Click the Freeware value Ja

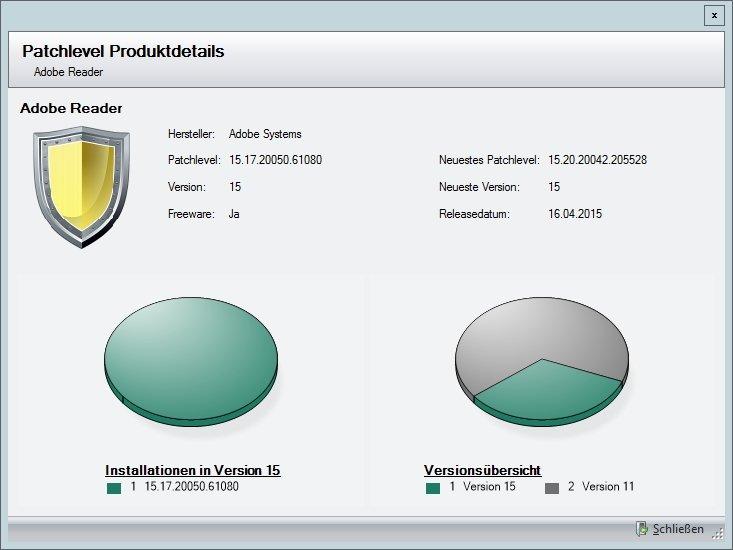[x=235, y=214]
